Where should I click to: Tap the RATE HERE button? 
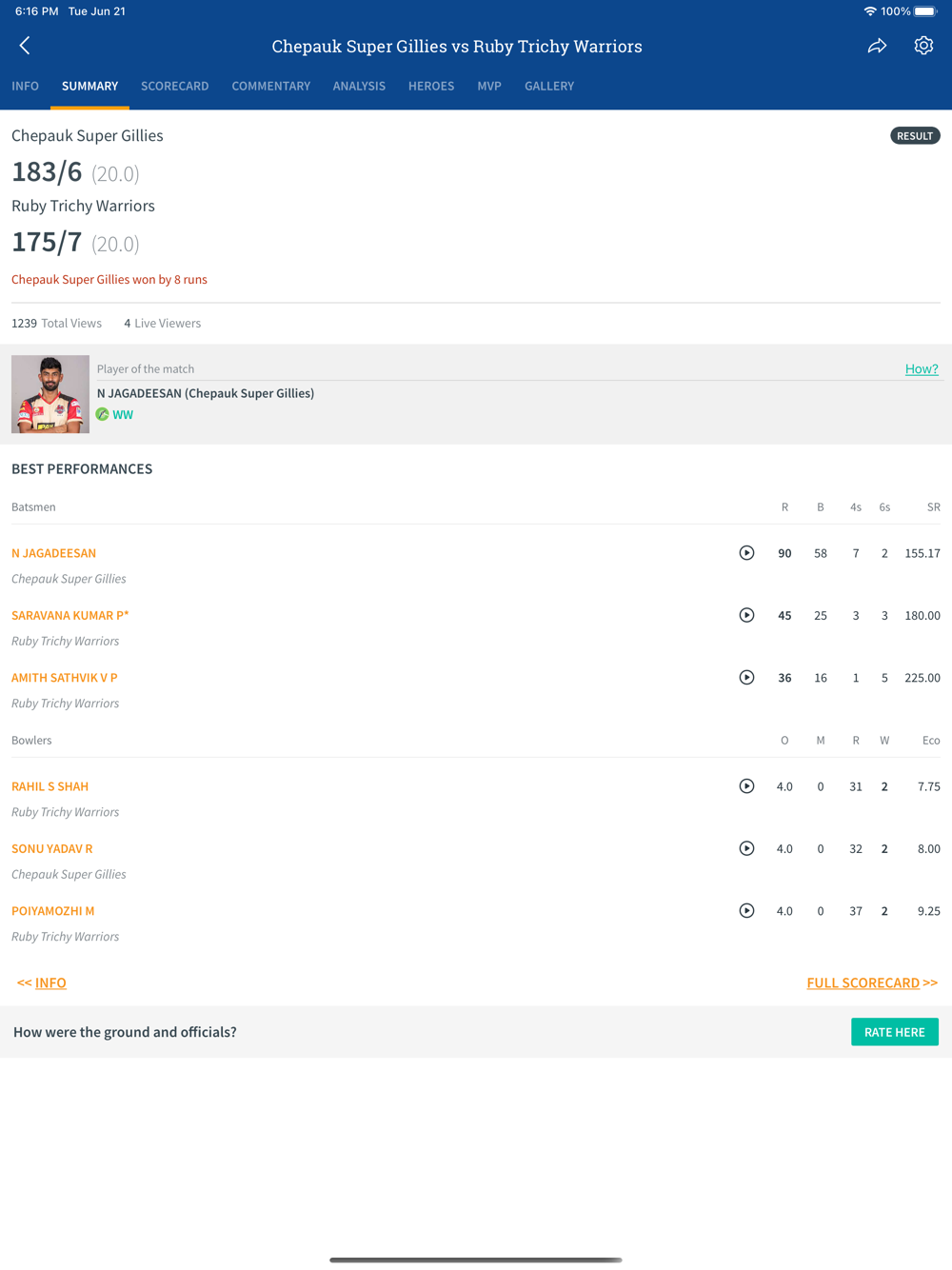895,1032
